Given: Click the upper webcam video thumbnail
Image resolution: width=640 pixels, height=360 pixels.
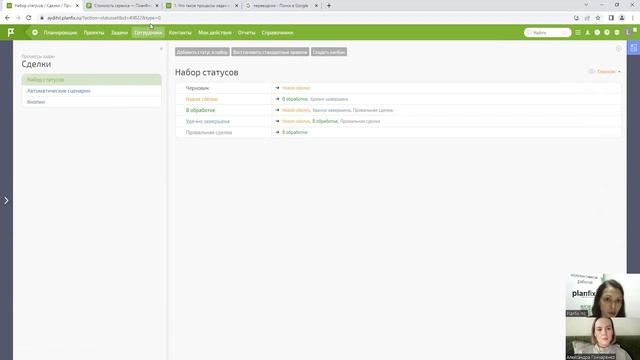Looking at the screenshot, I should click(602, 295).
